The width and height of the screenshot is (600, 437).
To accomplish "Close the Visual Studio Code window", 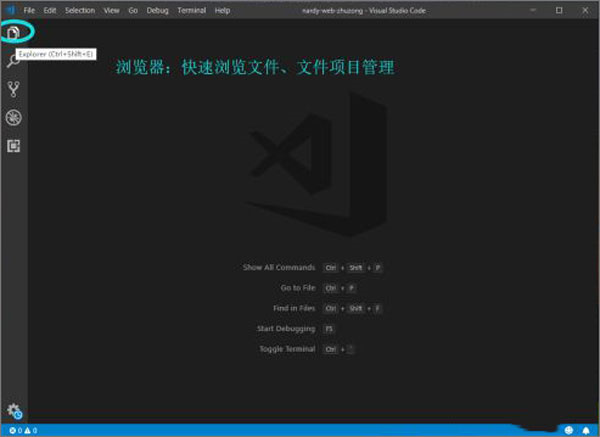I will point(585,10).
